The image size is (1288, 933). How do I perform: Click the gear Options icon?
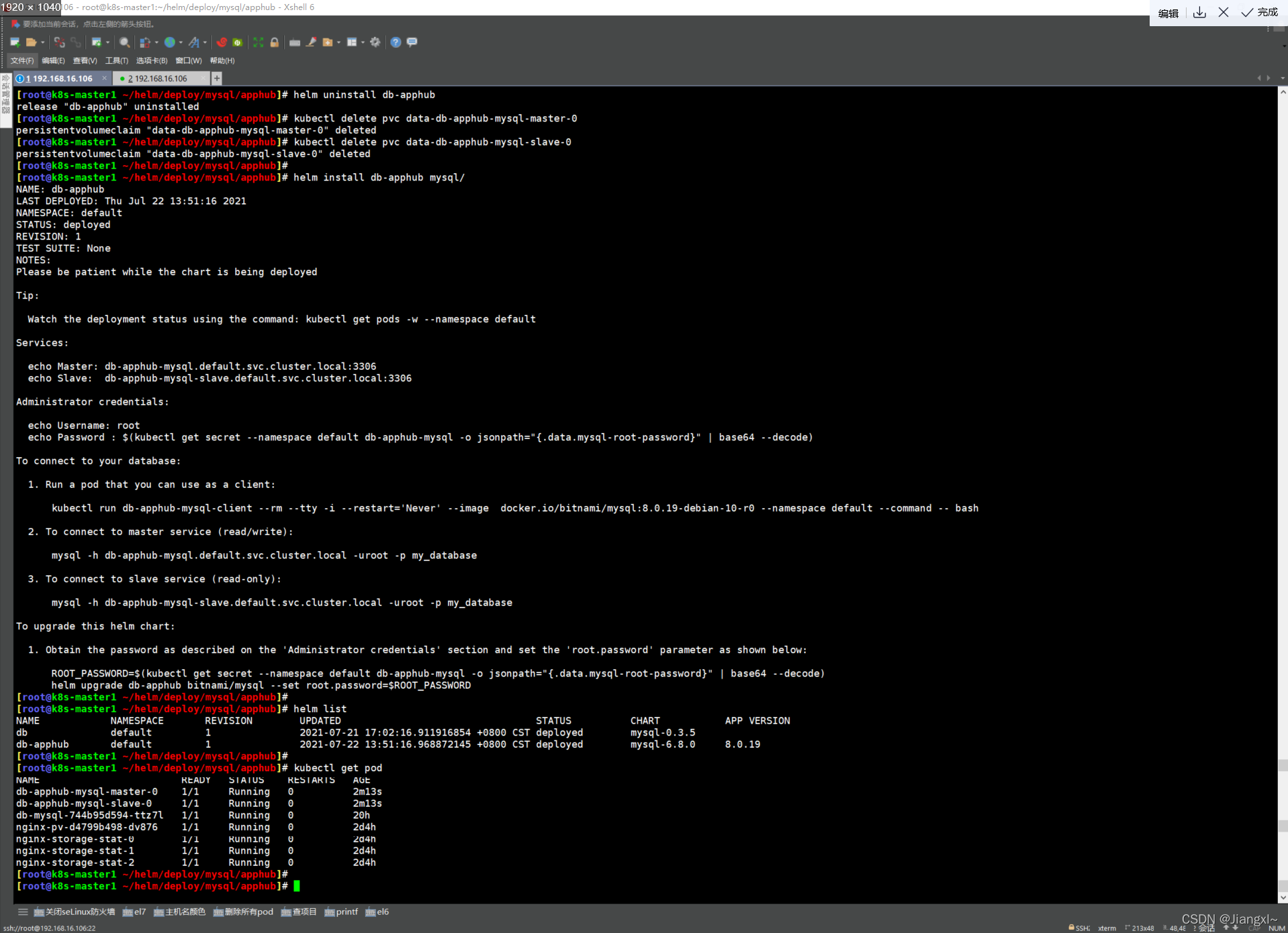point(375,42)
